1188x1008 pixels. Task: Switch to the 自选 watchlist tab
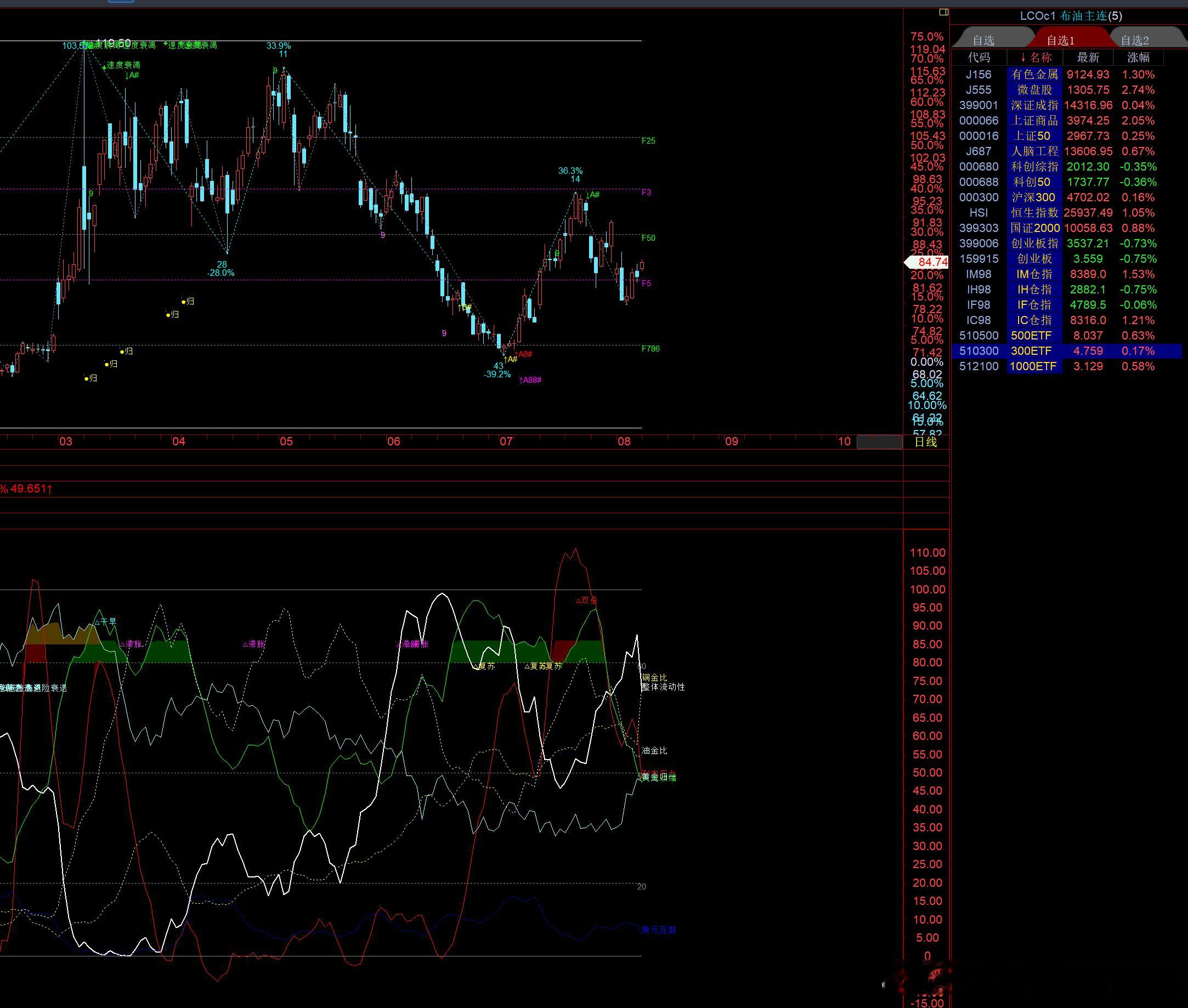coord(983,40)
